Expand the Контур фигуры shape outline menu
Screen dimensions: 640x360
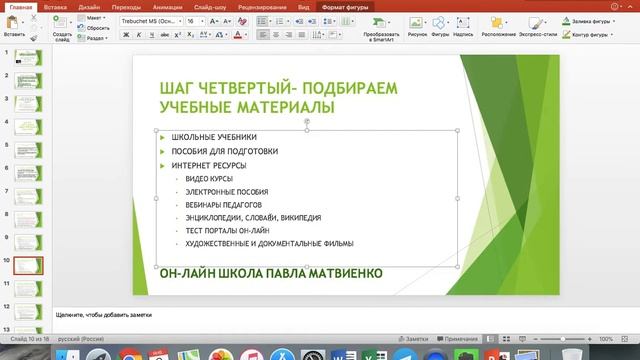click(x=588, y=35)
